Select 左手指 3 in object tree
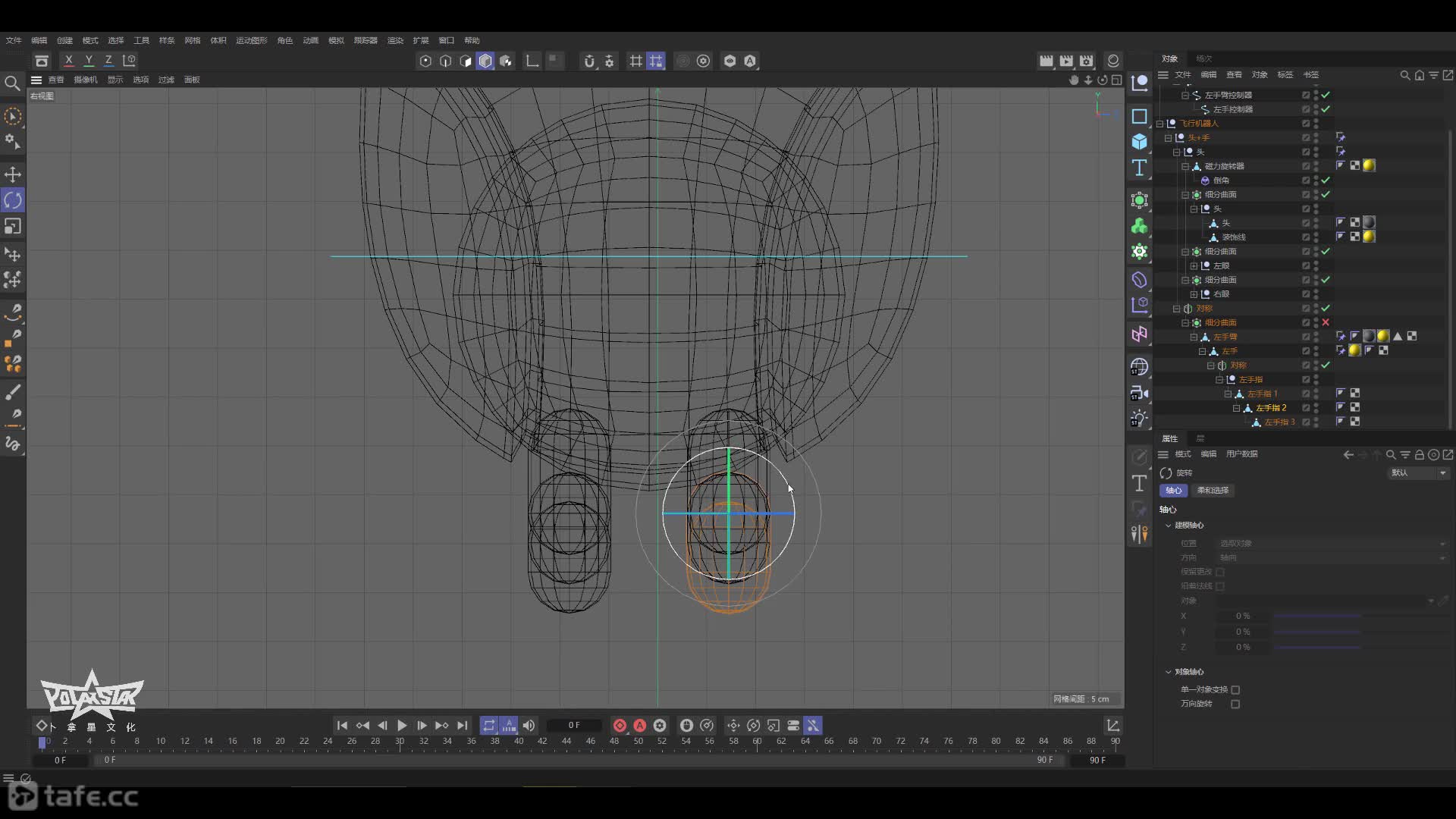The image size is (1456, 819). pos(1279,422)
